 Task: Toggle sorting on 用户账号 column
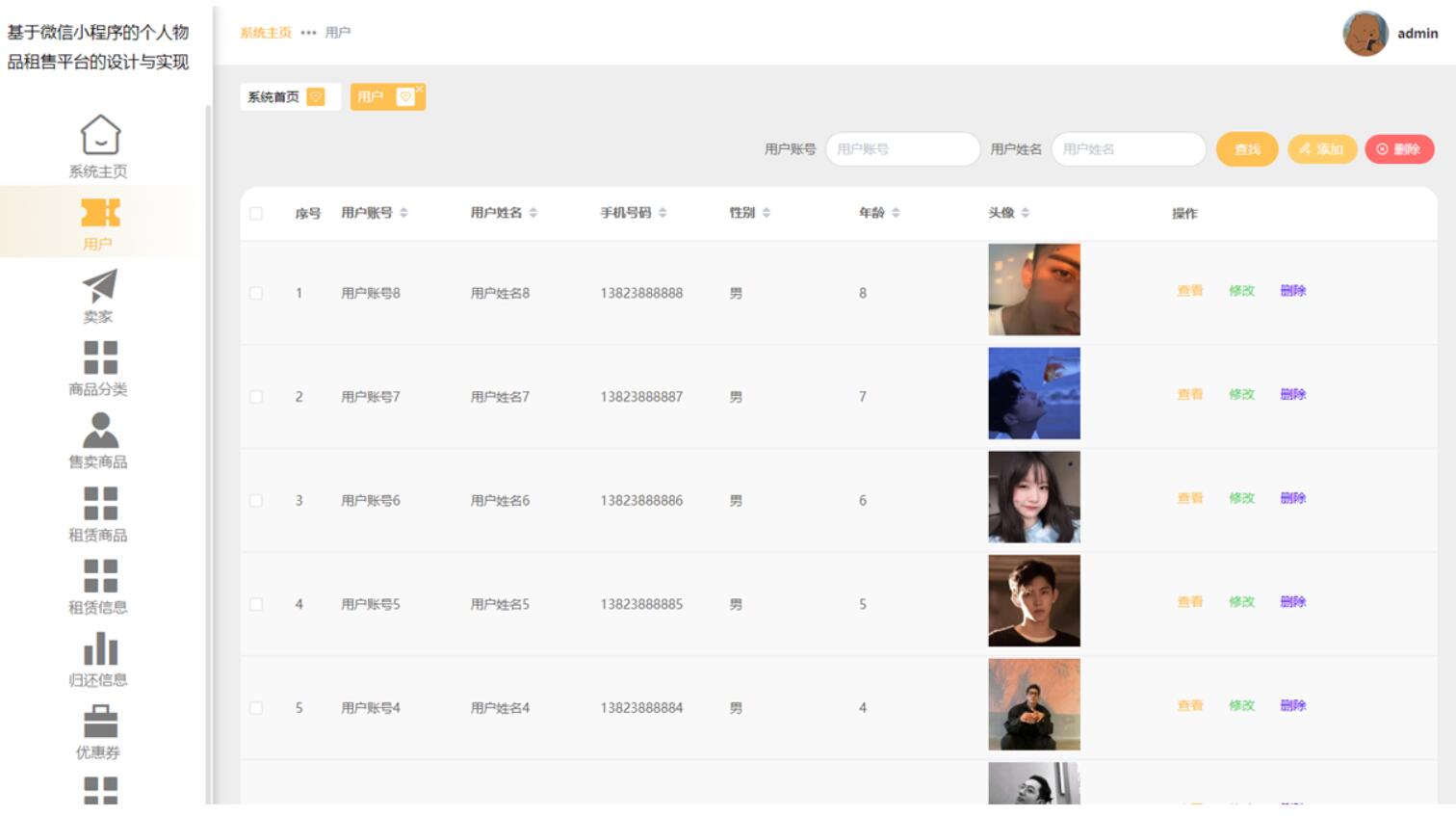[403, 215]
